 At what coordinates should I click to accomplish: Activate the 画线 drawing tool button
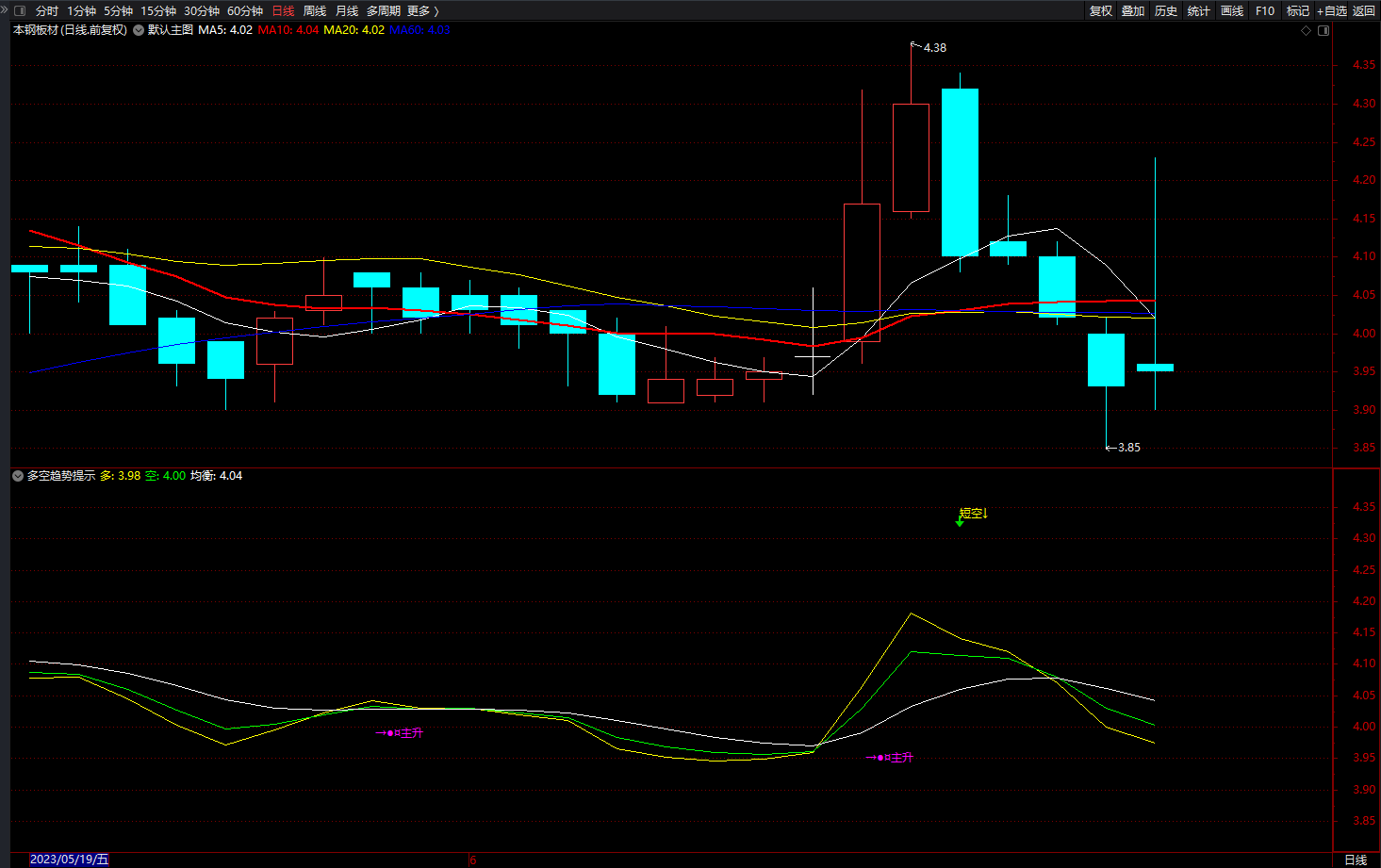1232,11
